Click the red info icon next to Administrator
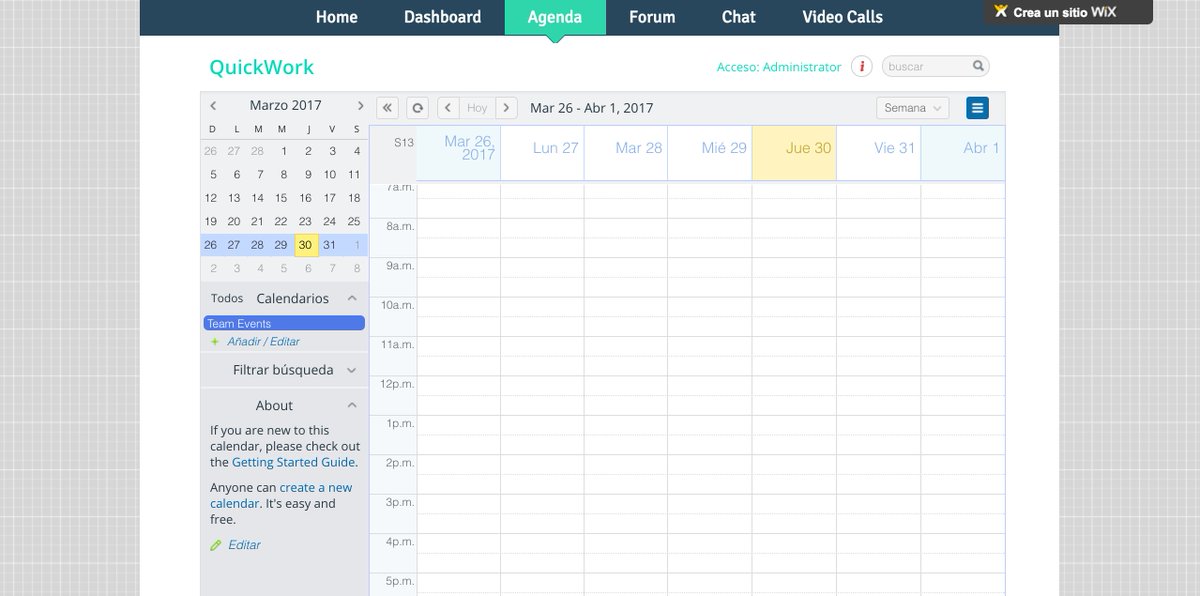This screenshot has height=596, width=1200. [860, 67]
